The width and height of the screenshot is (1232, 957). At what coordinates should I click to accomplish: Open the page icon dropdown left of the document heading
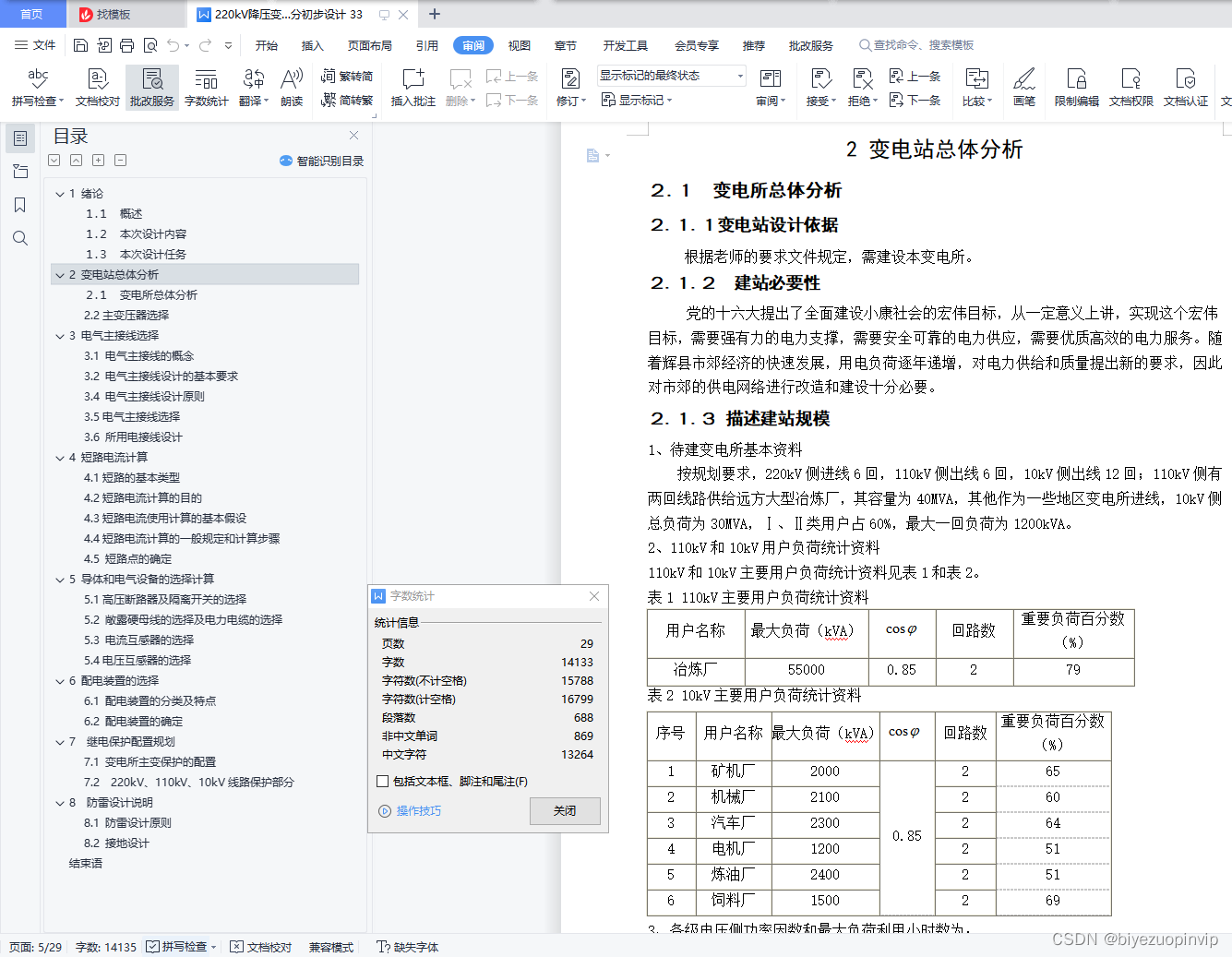[598, 156]
